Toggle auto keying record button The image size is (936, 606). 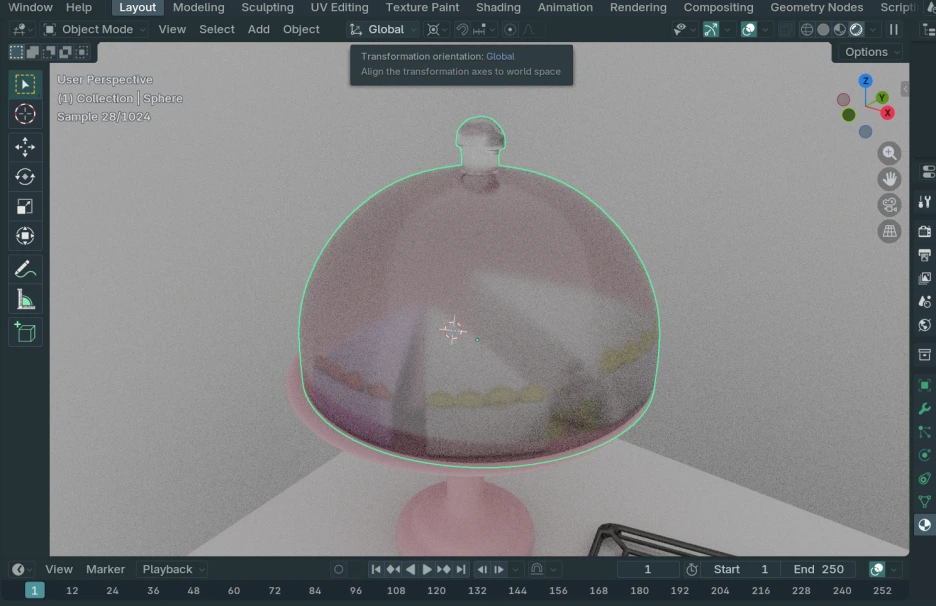pos(338,569)
